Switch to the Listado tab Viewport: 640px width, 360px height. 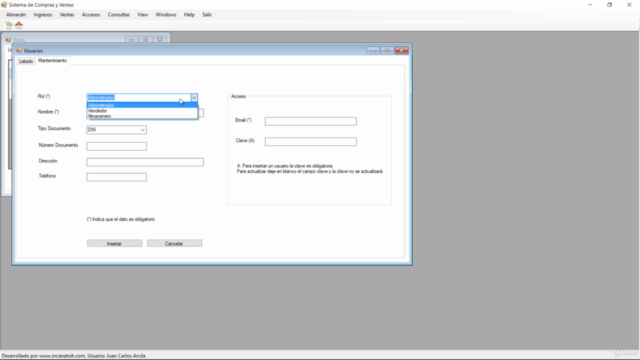click(26, 61)
